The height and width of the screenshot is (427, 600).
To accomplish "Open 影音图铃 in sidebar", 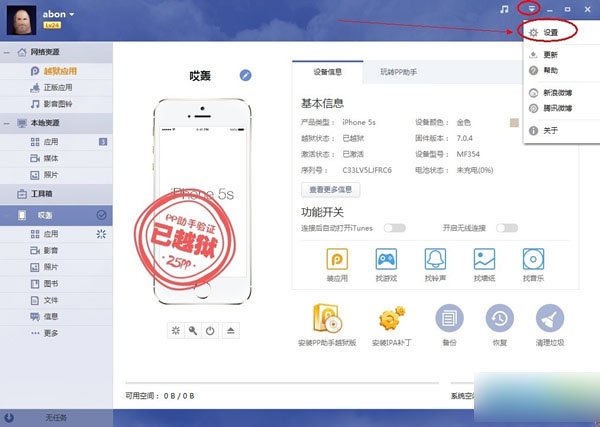I will (56, 104).
